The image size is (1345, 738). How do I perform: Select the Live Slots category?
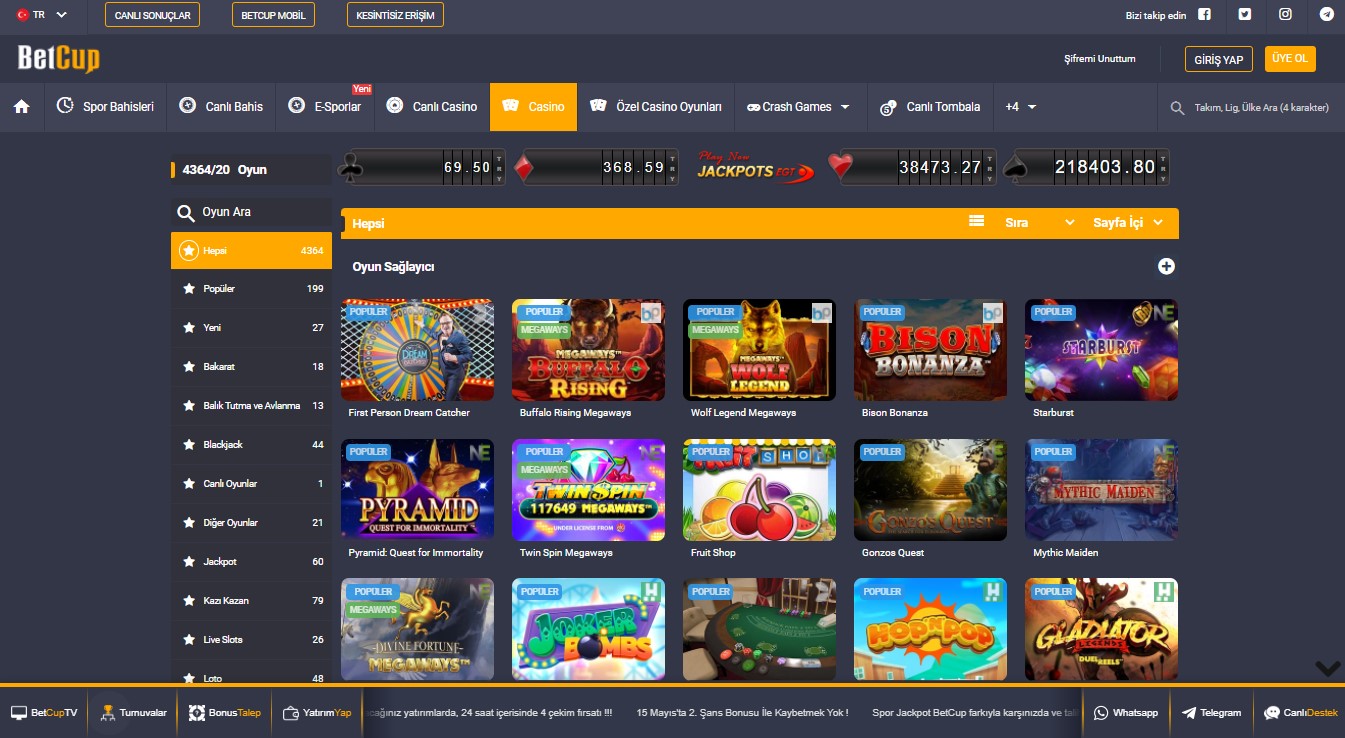click(251, 640)
